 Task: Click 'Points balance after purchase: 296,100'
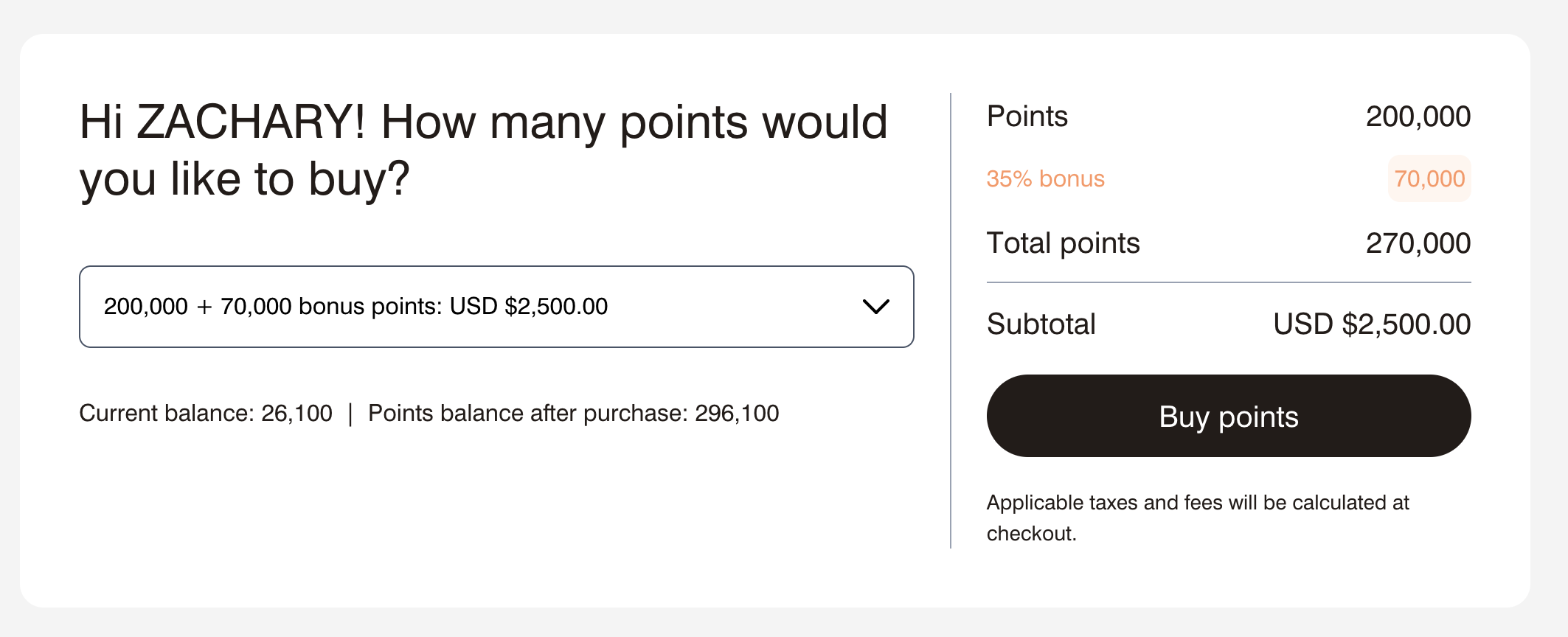pos(573,414)
